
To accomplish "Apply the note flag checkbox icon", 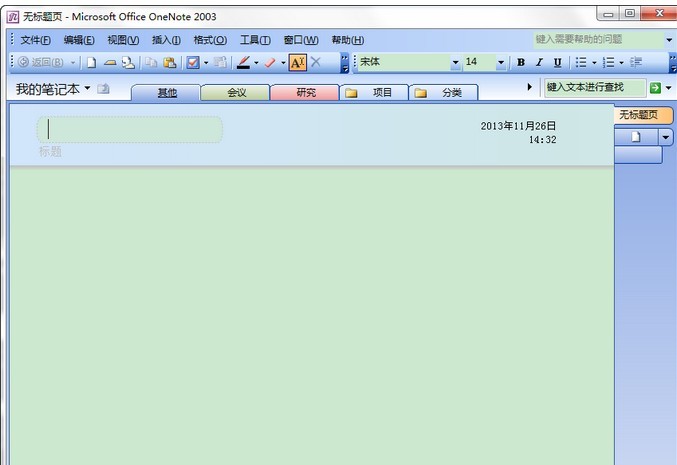I will [193, 63].
